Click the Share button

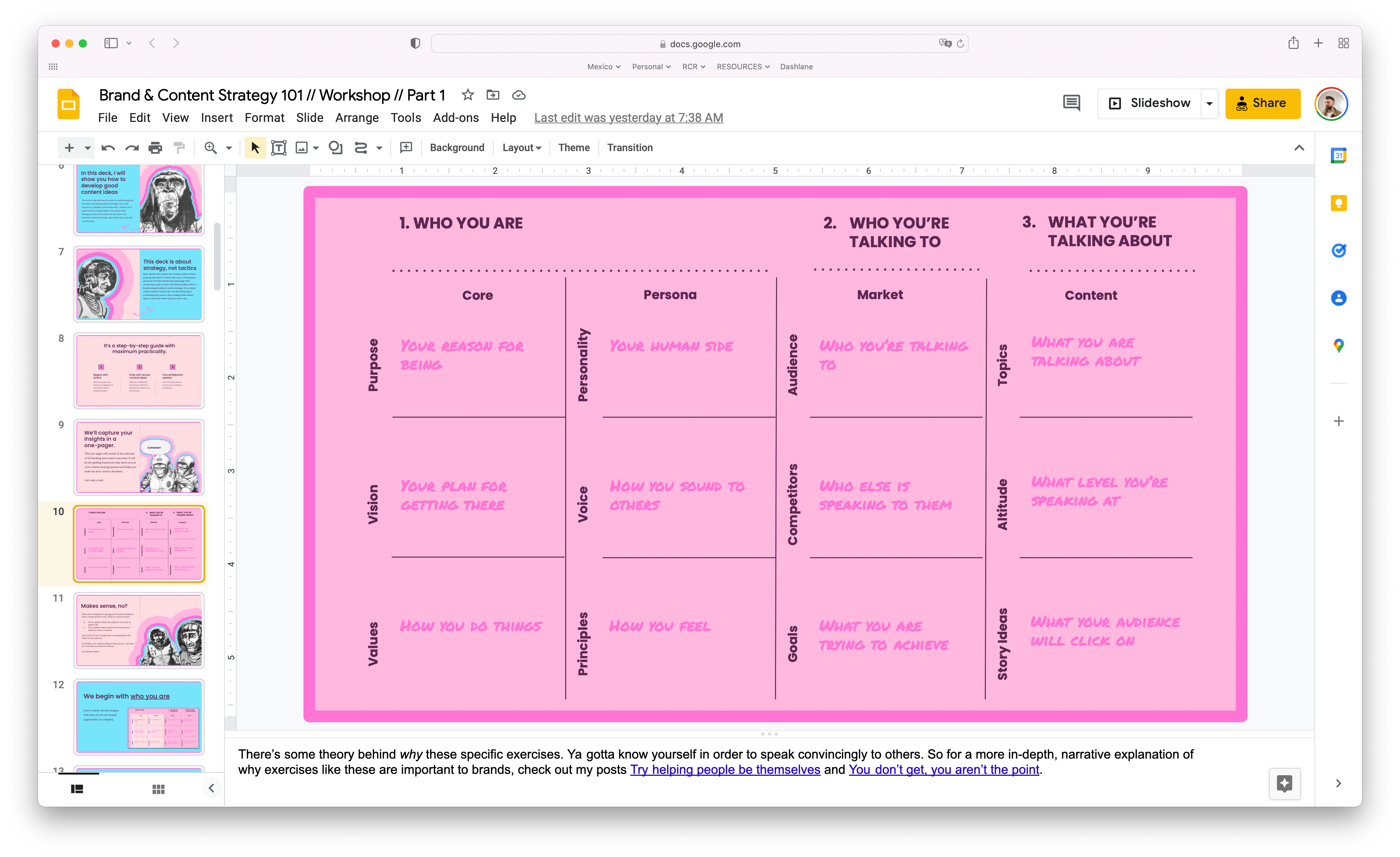coord(1263,104)
